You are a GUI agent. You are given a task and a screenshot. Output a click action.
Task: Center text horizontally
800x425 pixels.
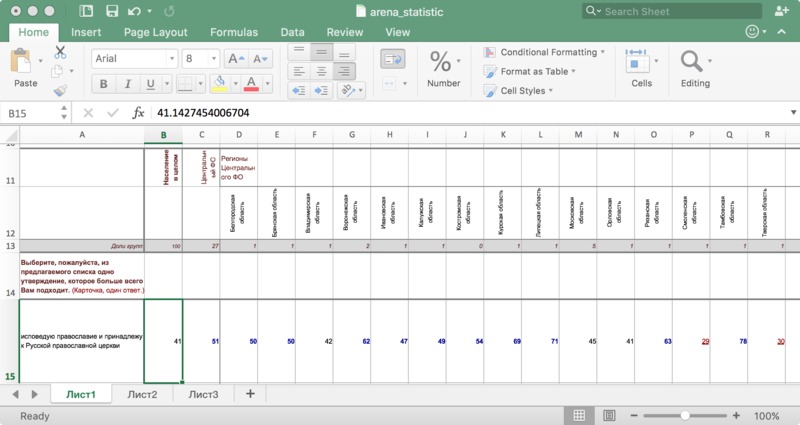[321, 71]
